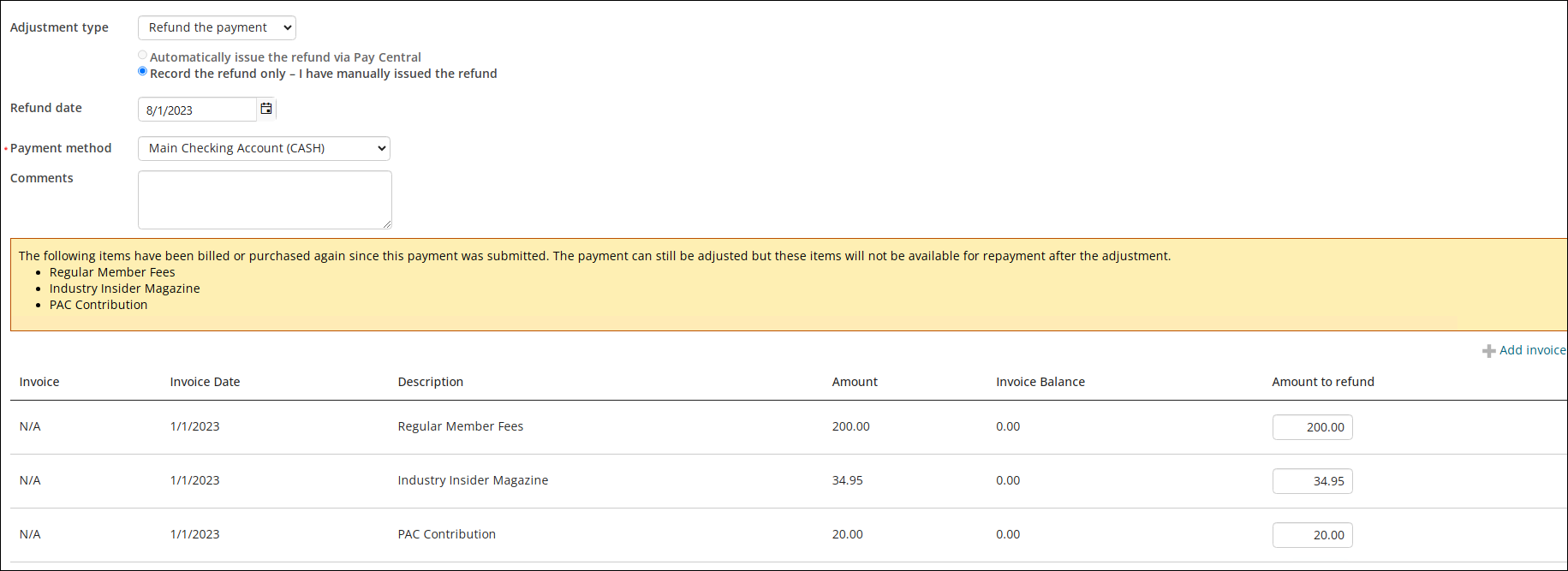Click the Invoice Balance column header

coord(1040,382)
